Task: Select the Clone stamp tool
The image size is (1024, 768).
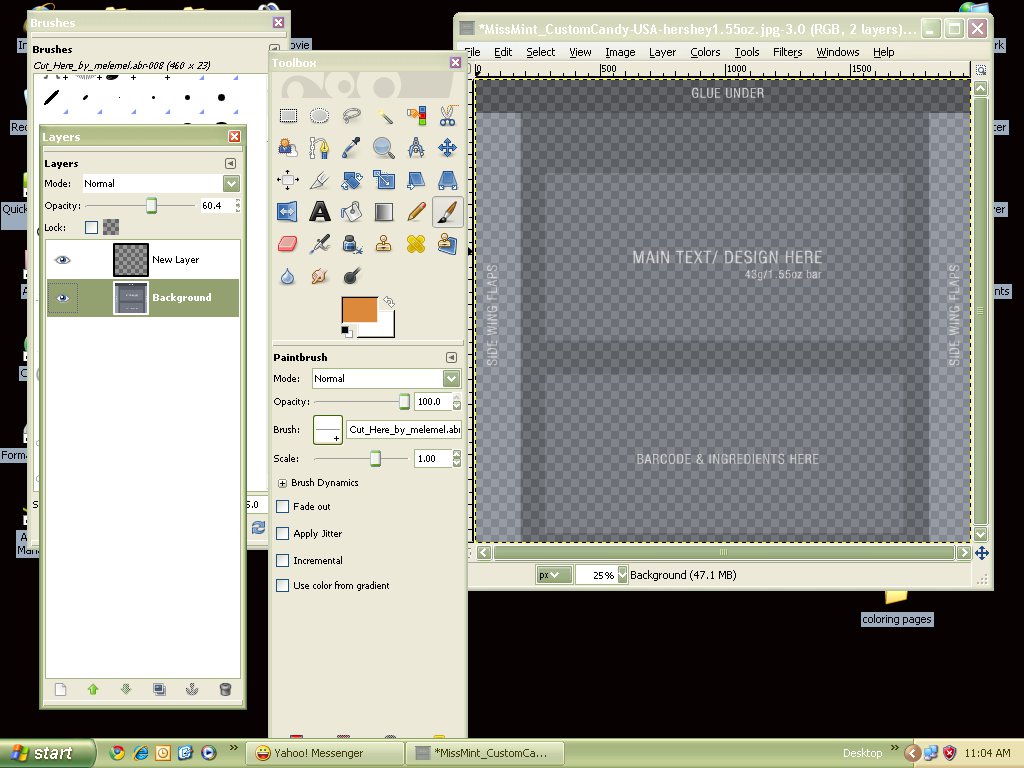Action: click(384, 244)
